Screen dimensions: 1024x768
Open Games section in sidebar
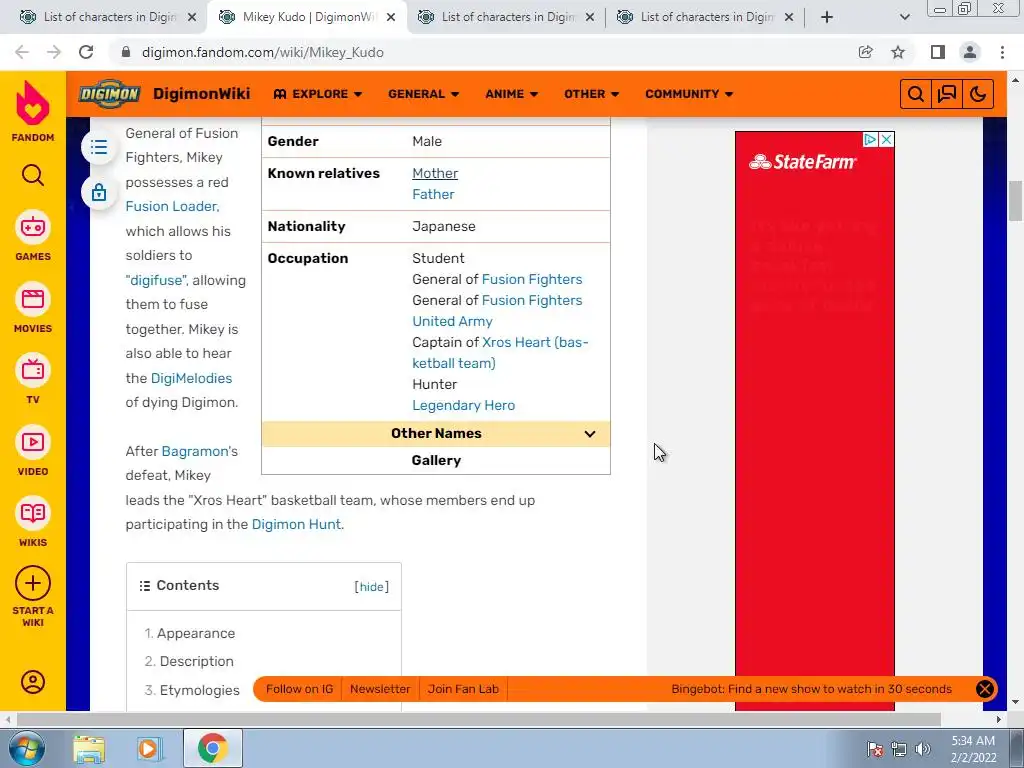click(x=33, y=236)
